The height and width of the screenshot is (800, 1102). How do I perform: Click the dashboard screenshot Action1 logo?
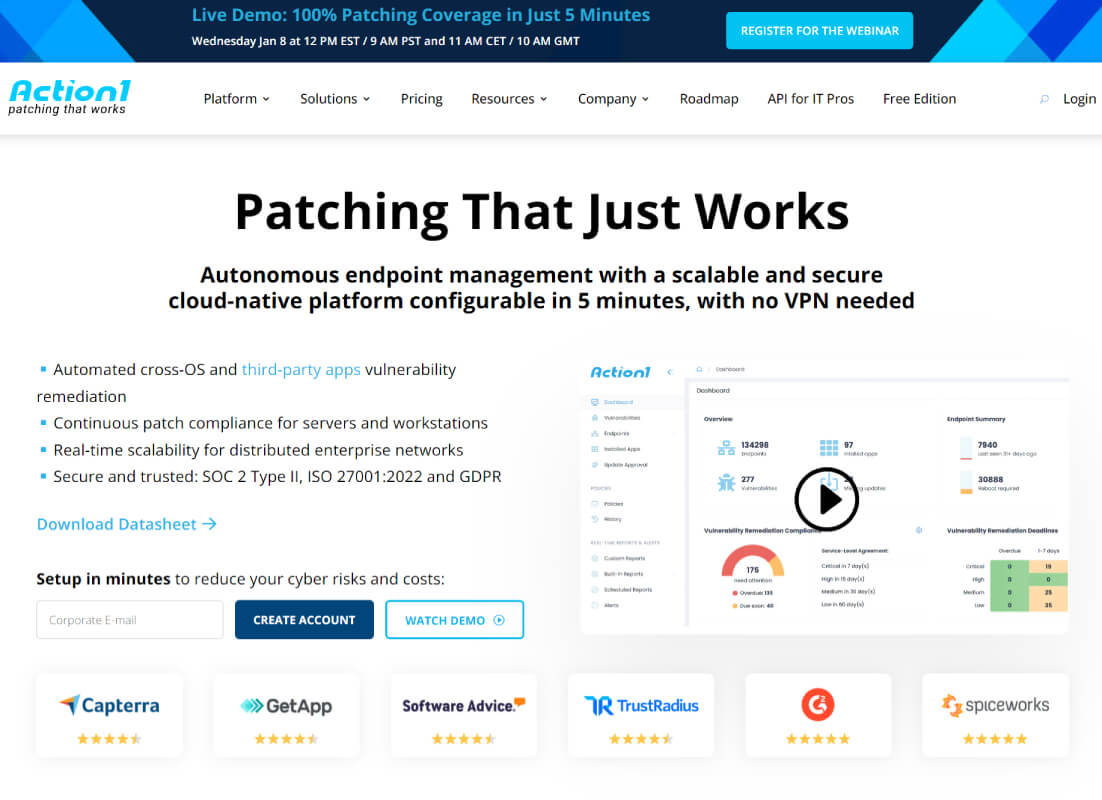[x=621, y=372]
